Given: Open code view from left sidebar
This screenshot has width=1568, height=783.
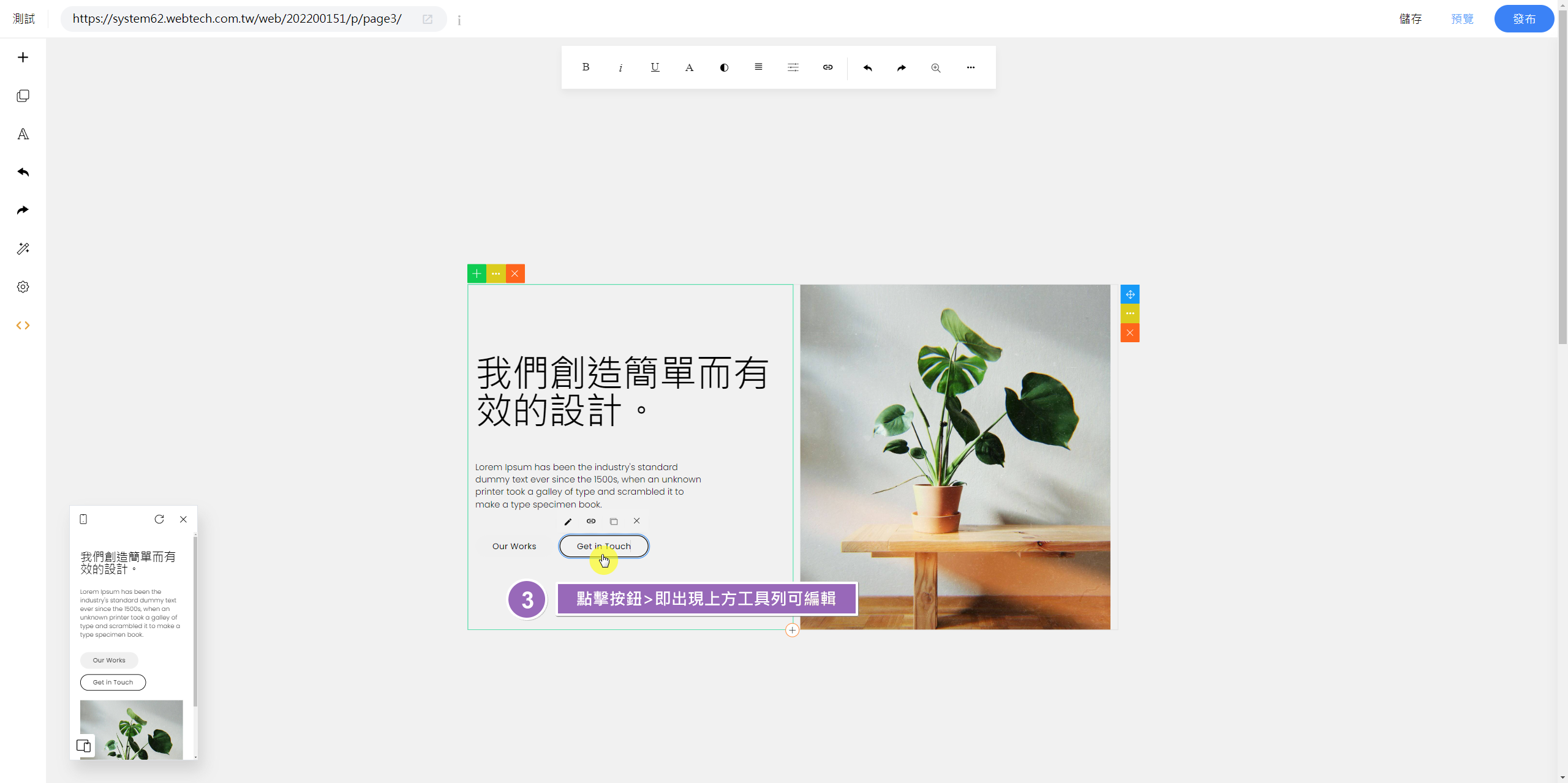Looking at the screenshot, I should click(23, 325).
